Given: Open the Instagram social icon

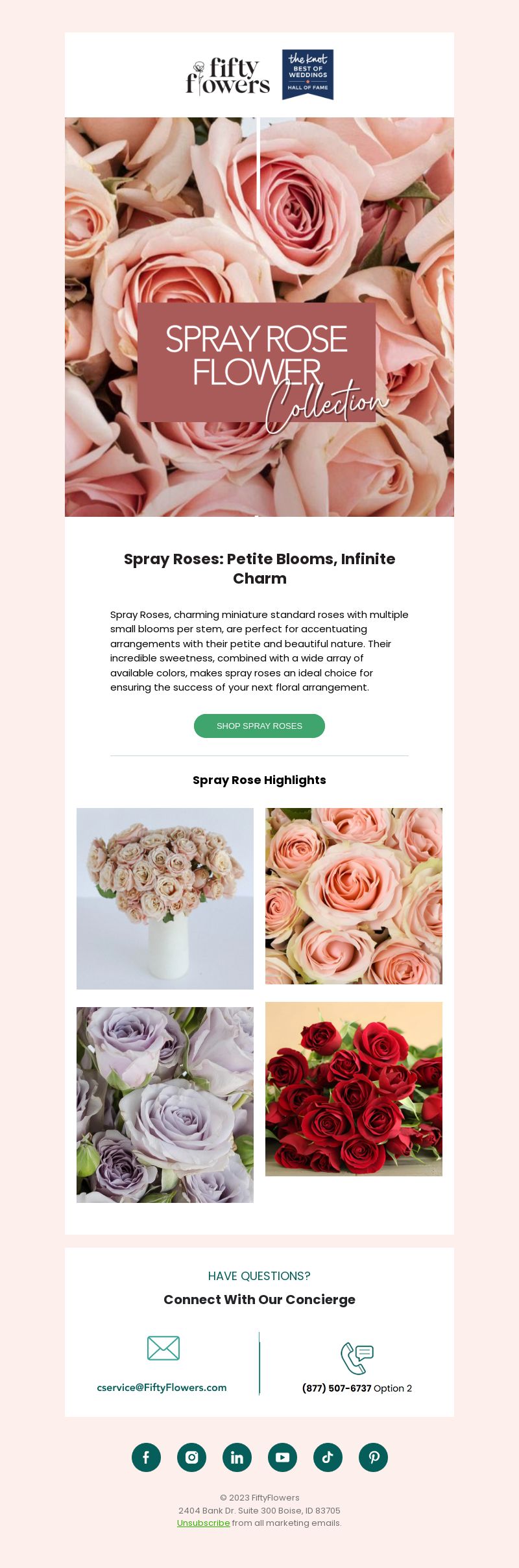Looking at the screenshot, I should tap(191, 1457).
